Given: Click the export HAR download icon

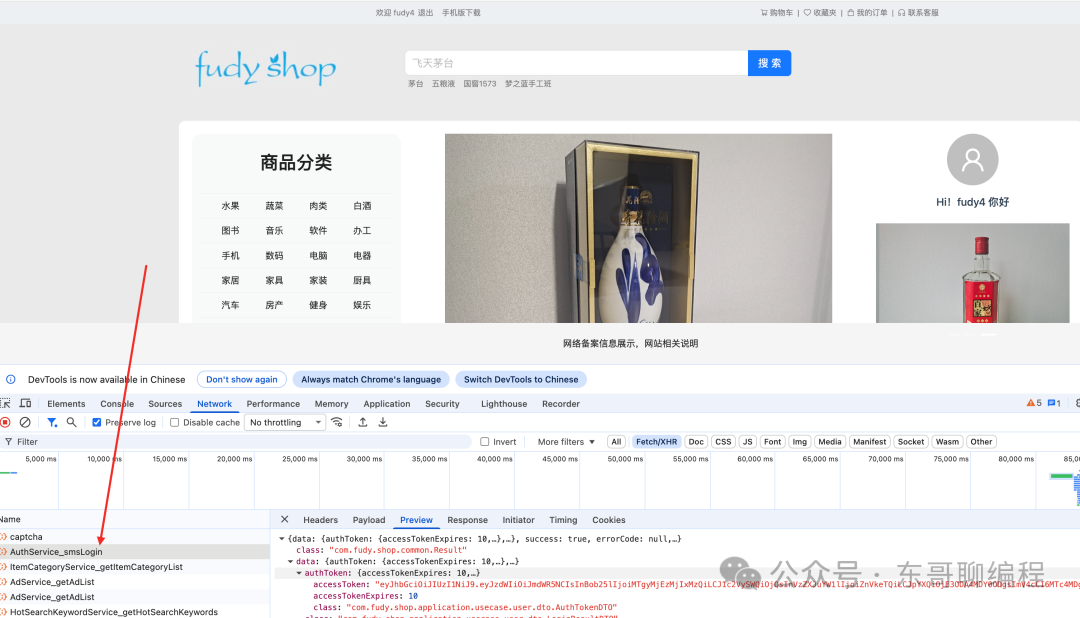Looking at the screenshot, I should pos(383,422).
